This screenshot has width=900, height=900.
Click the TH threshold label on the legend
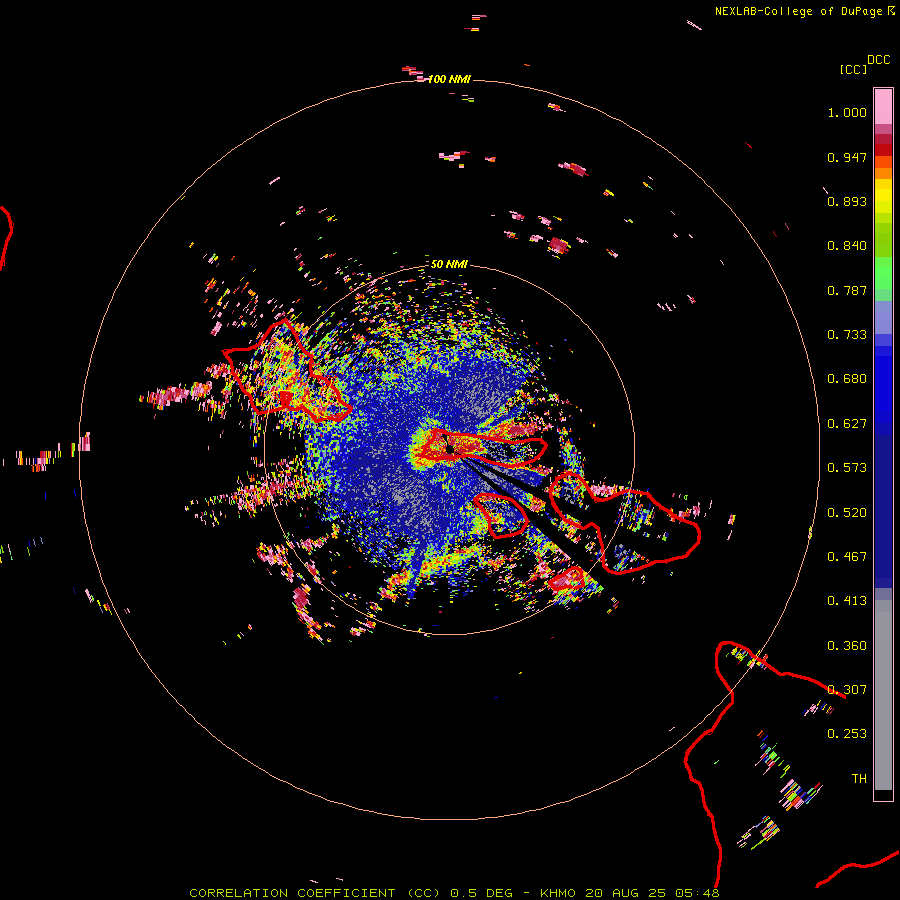tap(859, 778)
